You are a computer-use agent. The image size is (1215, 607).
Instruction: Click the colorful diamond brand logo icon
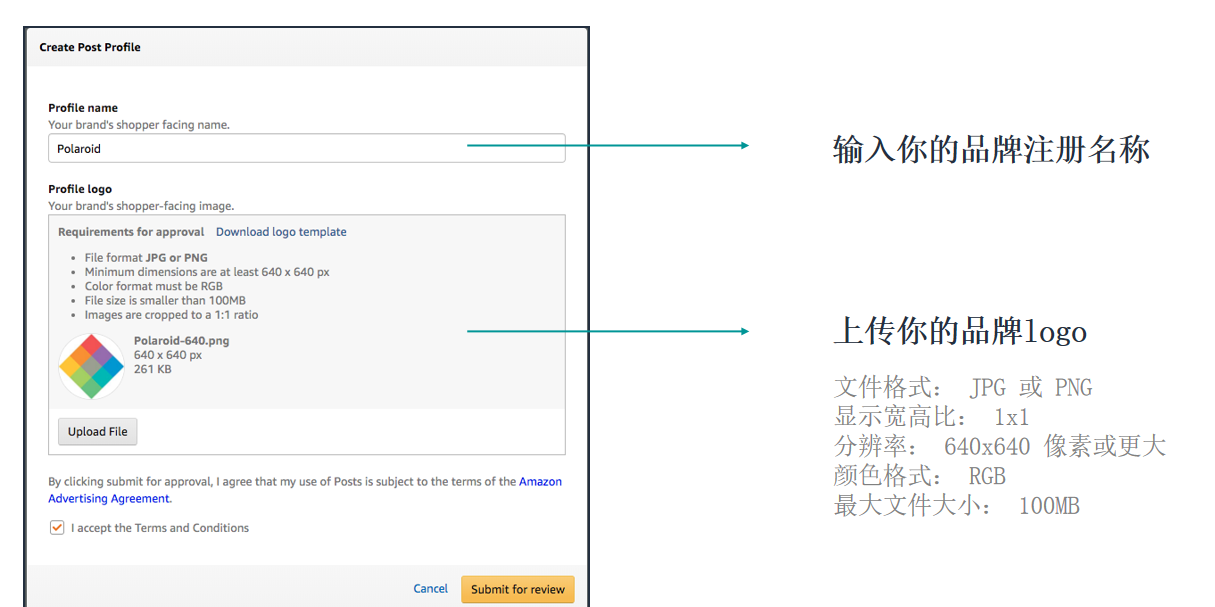pos(91,364)
